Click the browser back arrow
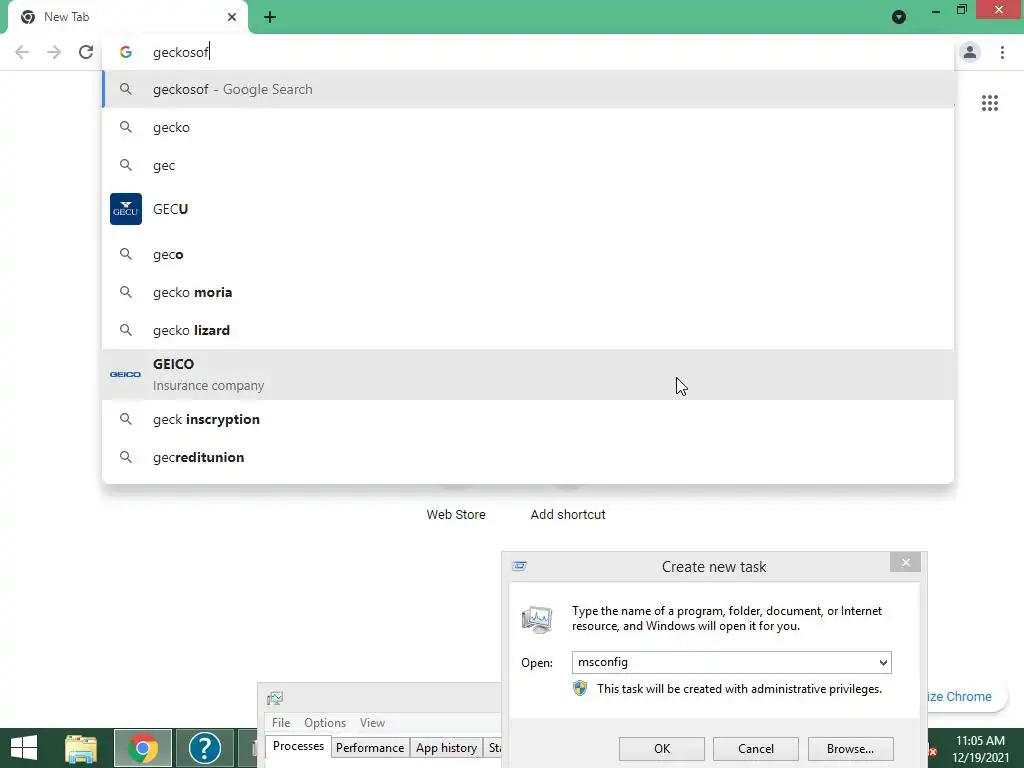 (22, 52)
